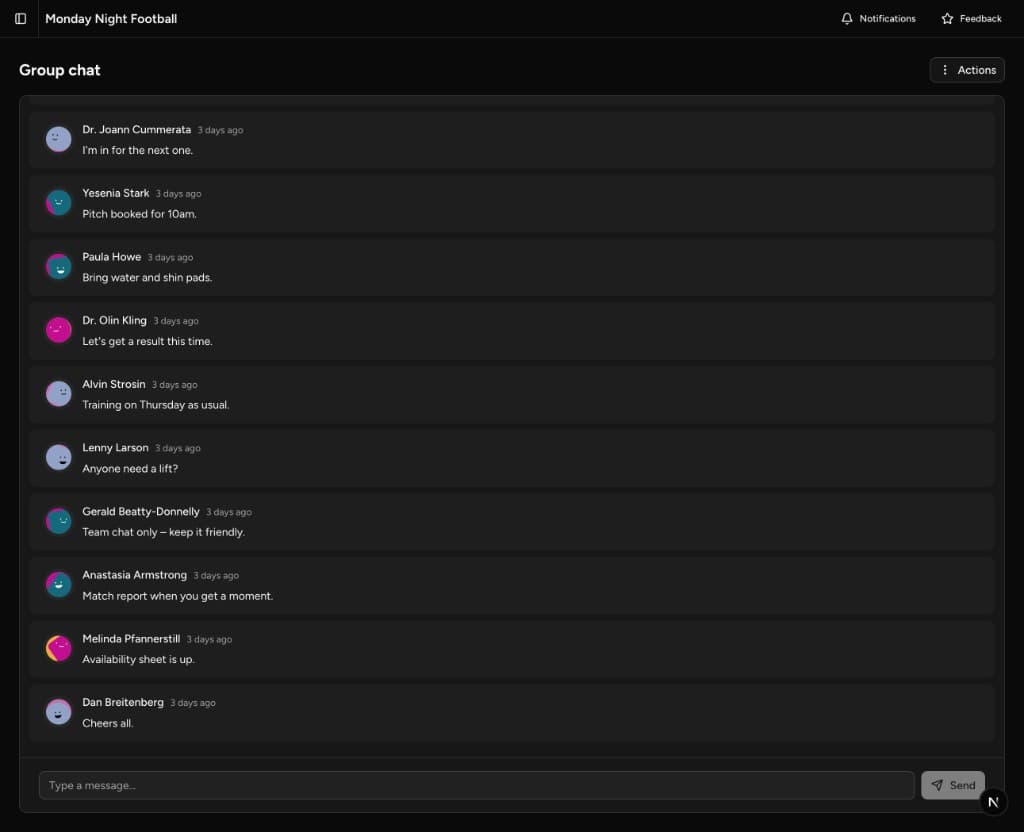This screenshot has width=1024, height=832.
Task: Click Gerald Beatty-Donnelly's avatar
Action: click(58, 520)
